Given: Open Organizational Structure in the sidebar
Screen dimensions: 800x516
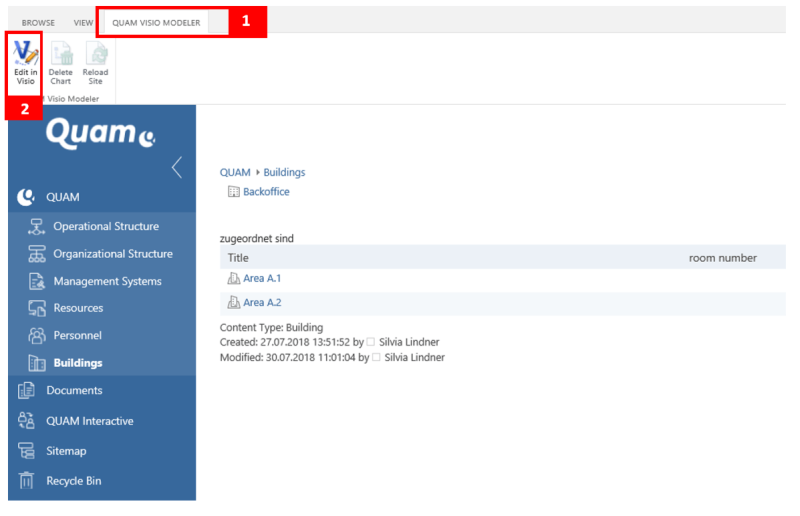Looking at the screenshot, I should [112, 254].
